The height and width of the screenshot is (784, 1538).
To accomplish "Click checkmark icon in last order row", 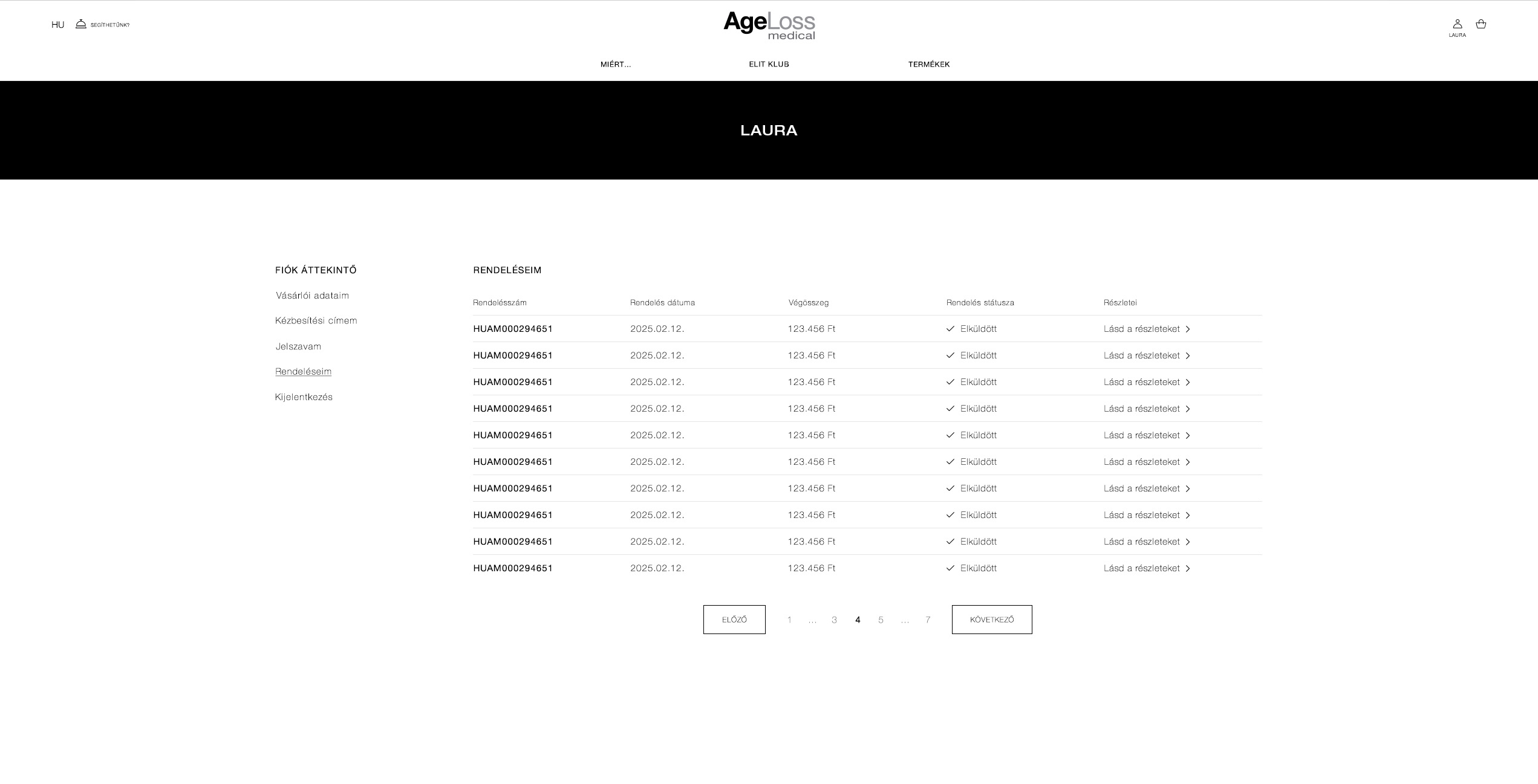I will coord(950,568).
